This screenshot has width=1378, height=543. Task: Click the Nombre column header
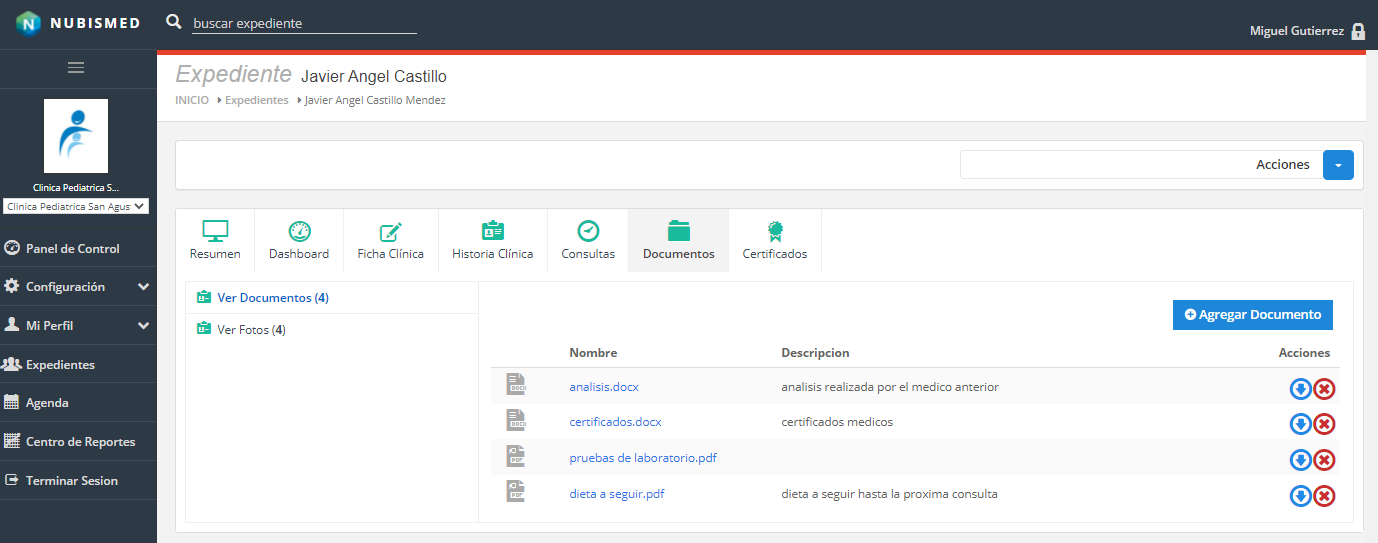(x=593, y=353)
